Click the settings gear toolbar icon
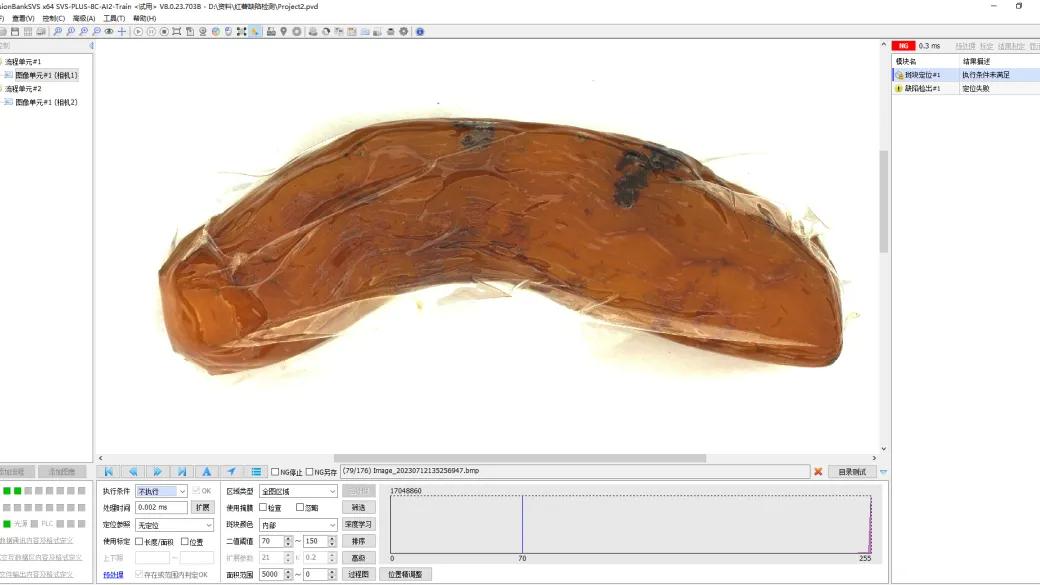The image size is (1040, 585). coord(403,31)
